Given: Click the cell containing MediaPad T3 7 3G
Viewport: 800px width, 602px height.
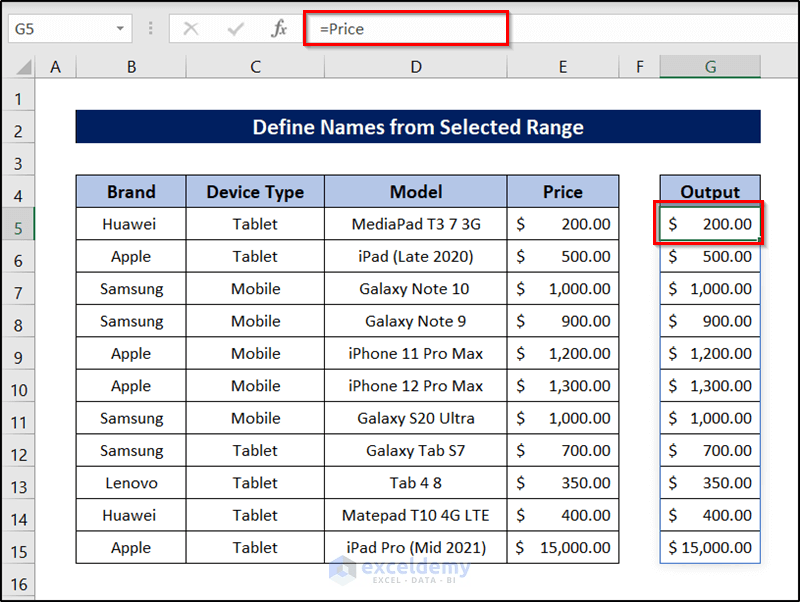Looking at the screenshot, I should point(415,224).
